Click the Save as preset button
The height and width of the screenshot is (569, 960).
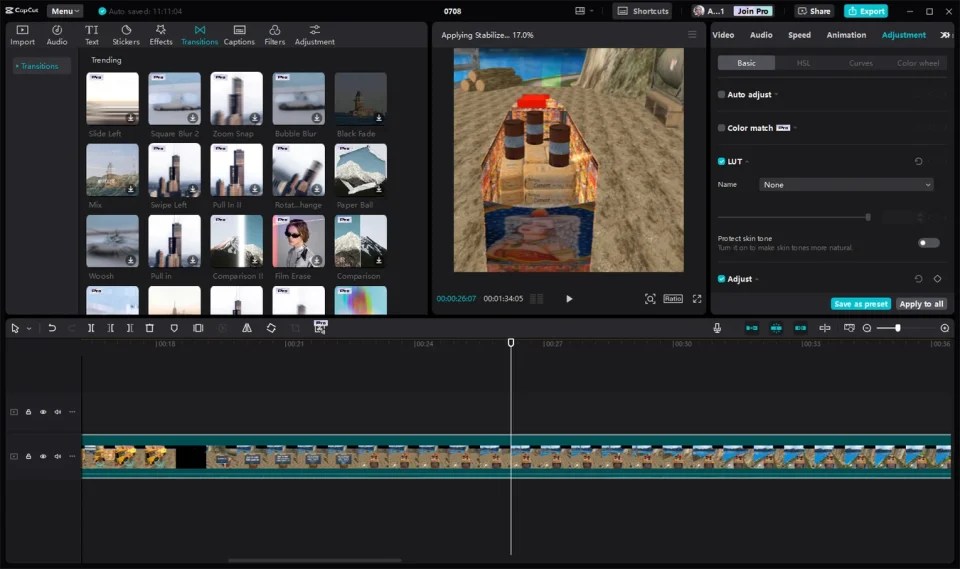[x=860, y=304]
